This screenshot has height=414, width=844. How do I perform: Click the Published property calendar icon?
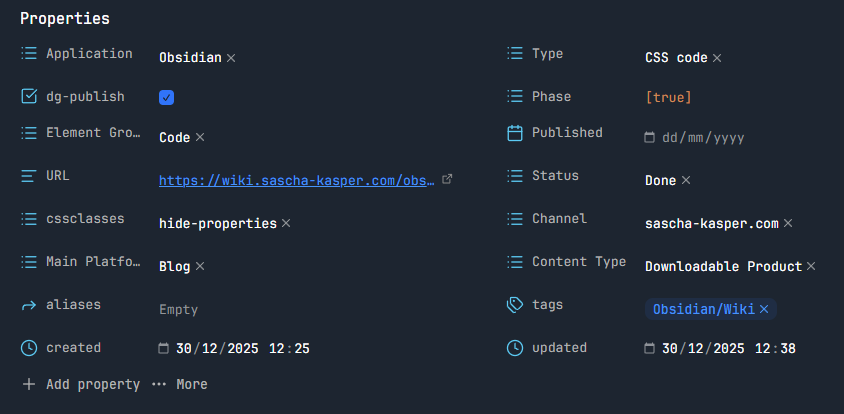pos(515,133)
